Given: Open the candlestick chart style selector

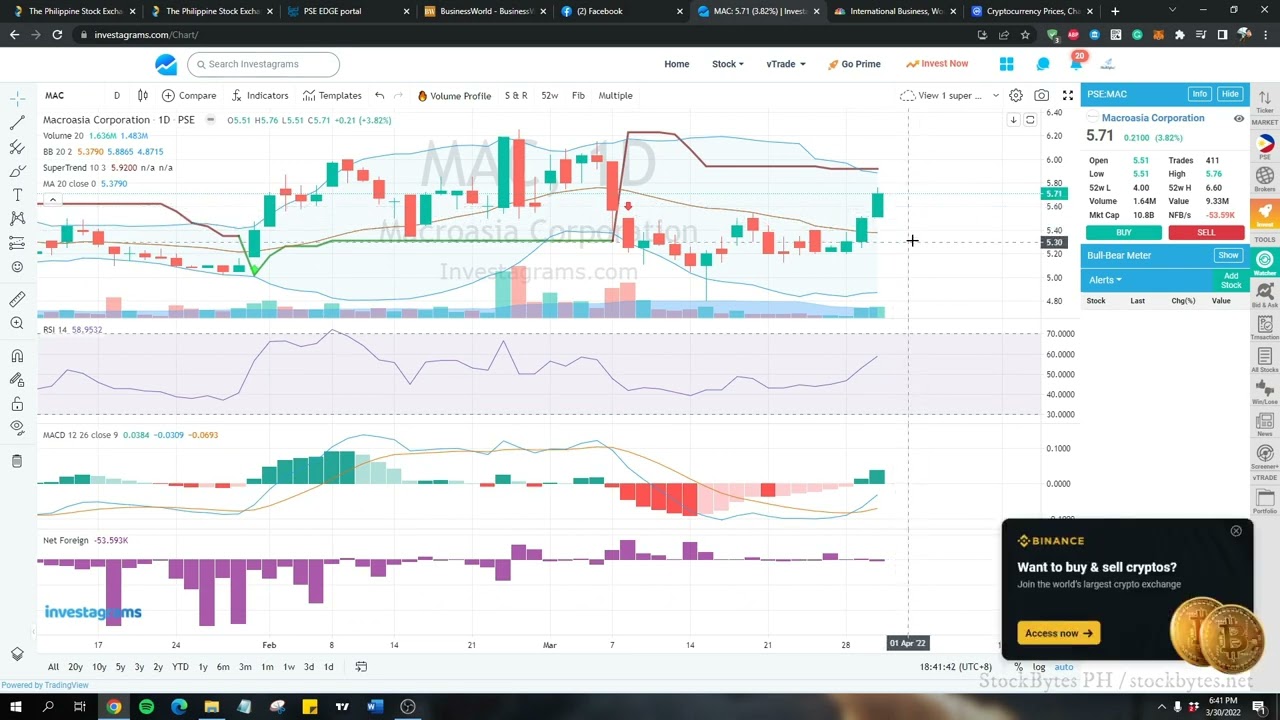Looking at the screenshot, I should (x=142, y=95).
